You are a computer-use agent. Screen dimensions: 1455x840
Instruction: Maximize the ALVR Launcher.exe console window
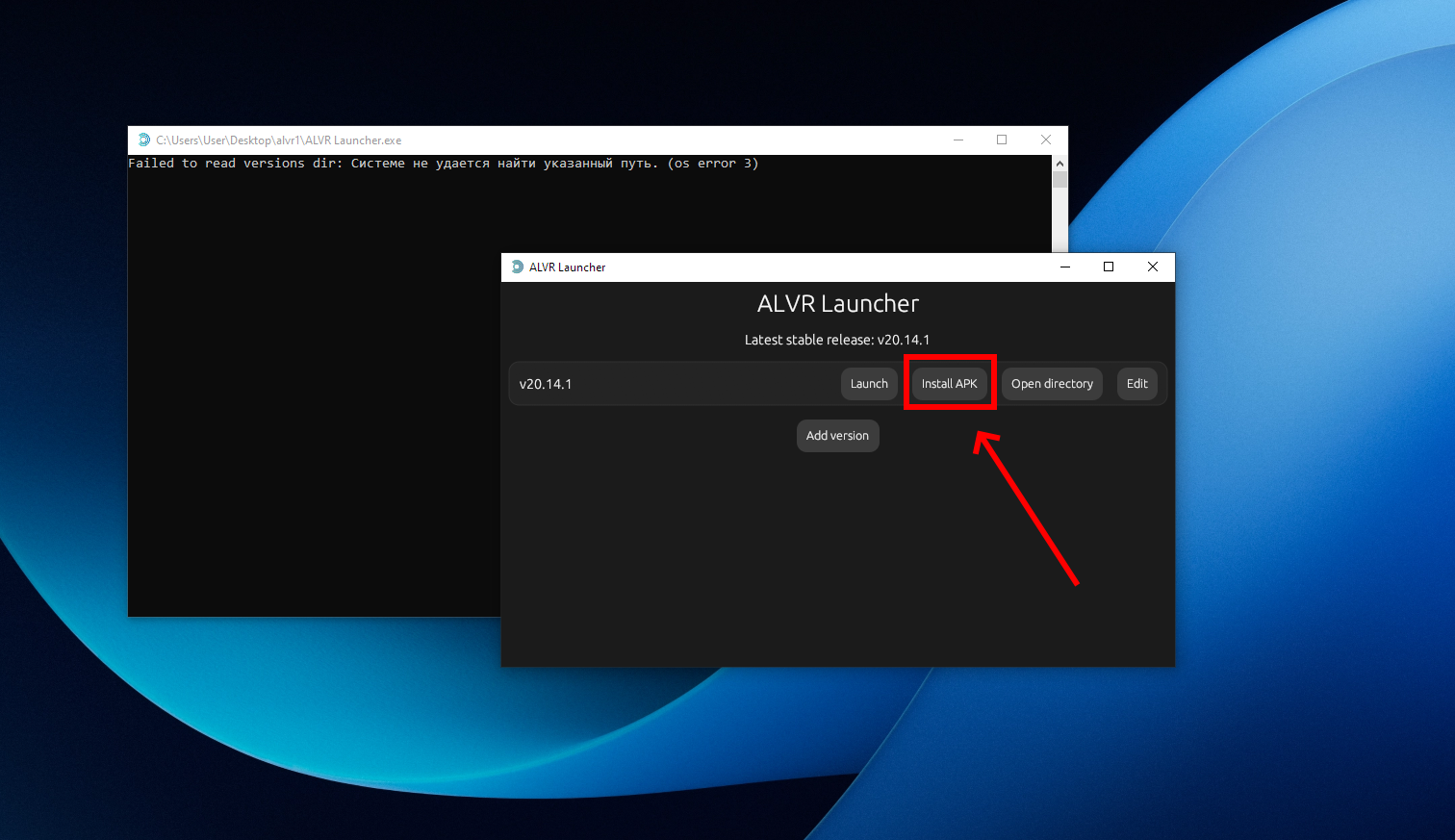tap(1002, 140)
